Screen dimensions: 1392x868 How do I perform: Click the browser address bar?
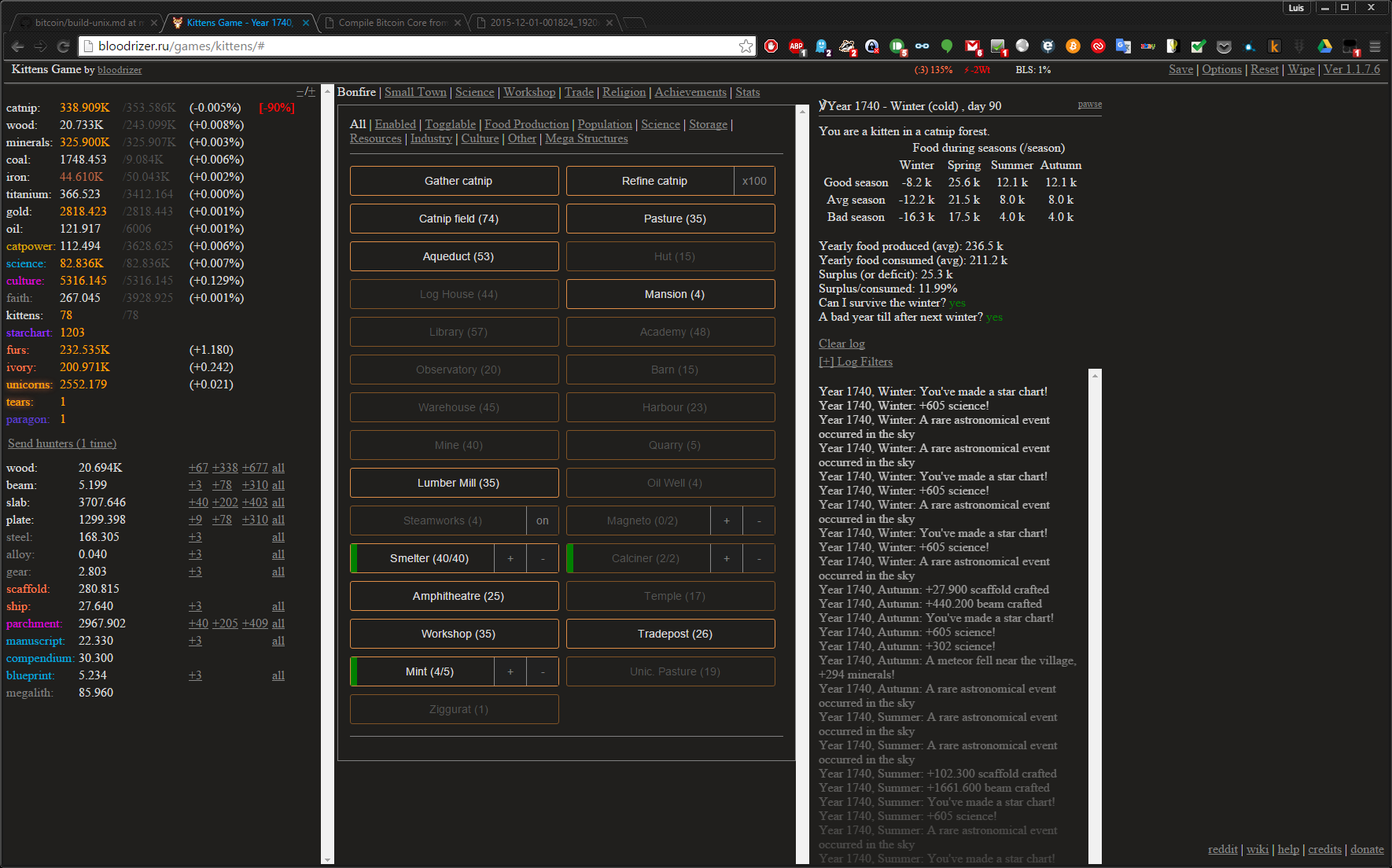409,46
